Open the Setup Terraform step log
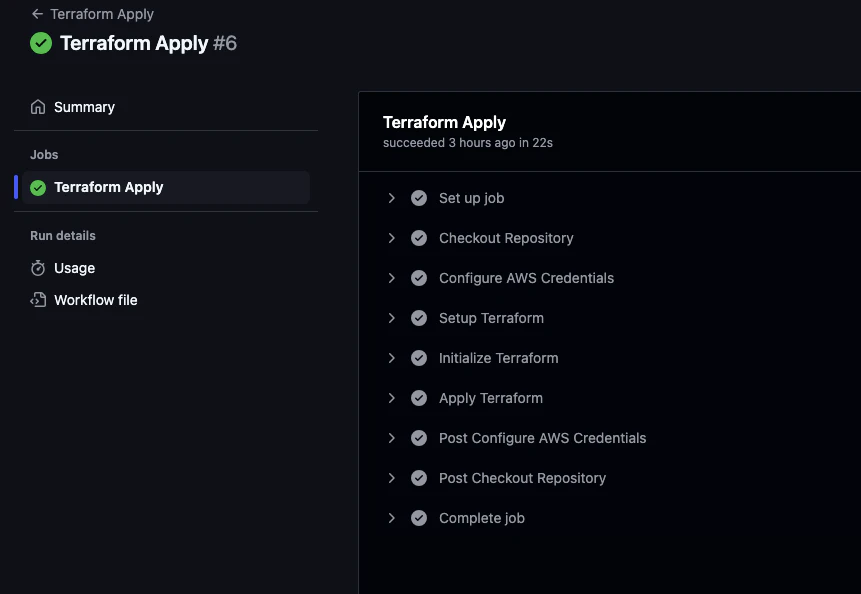Image resolution: width=861 pixels, height=594 pixels. [x=491, y=318]
